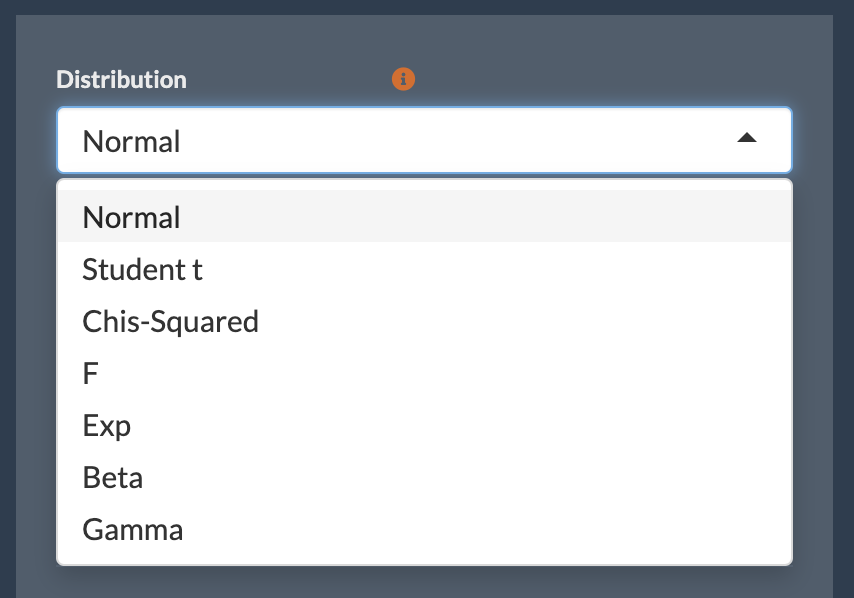Click the currently selected Normal value
The image size is (854, 598).
[x=131, y=140]
